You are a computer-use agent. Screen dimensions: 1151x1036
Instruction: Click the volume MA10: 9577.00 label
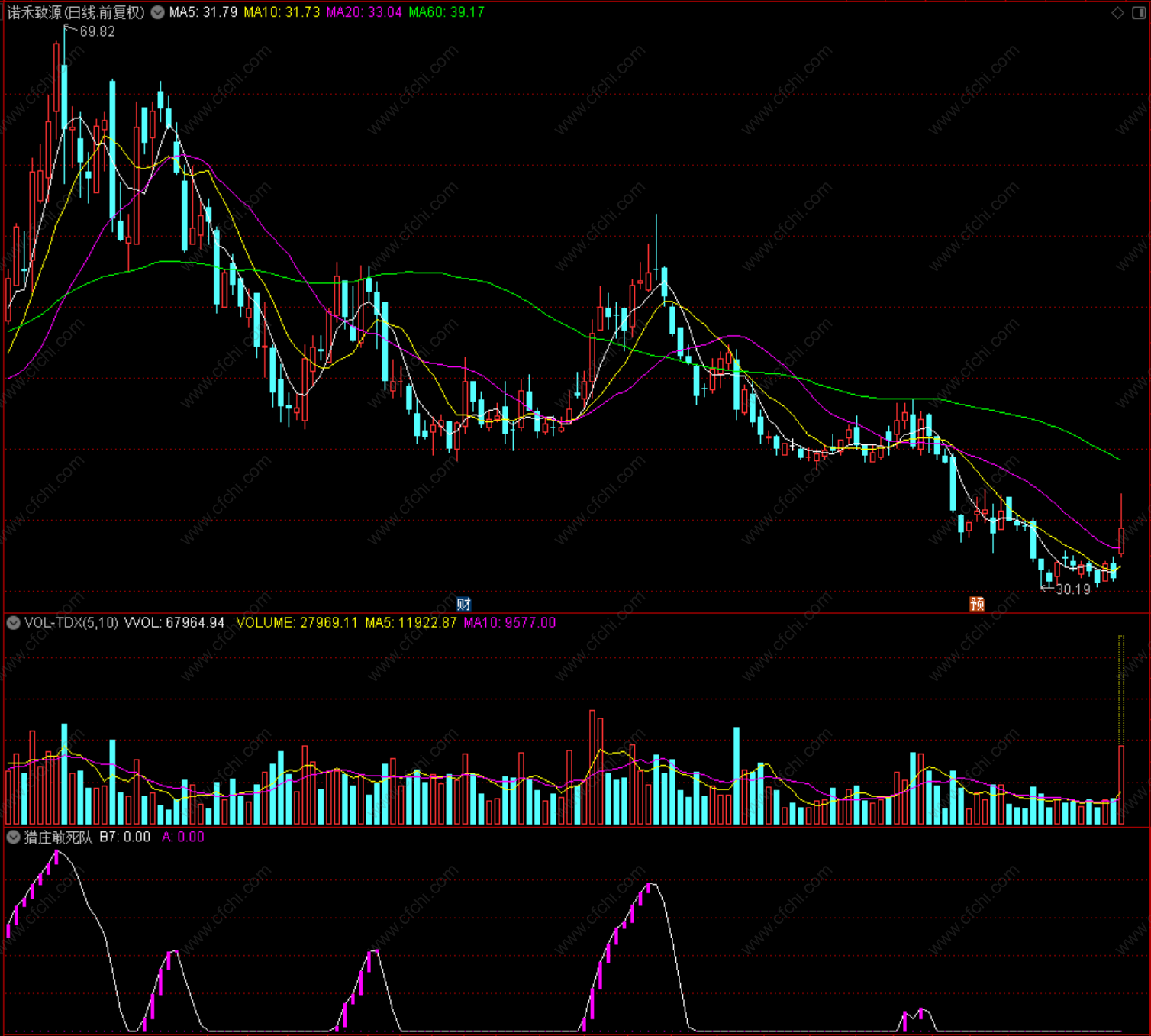coord(510,623)
